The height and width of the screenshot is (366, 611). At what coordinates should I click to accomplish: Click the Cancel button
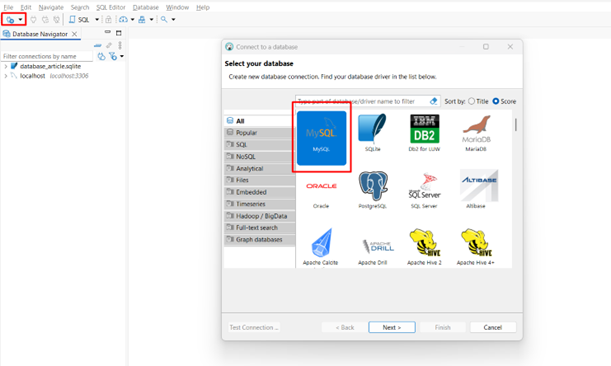pos(493,327)
